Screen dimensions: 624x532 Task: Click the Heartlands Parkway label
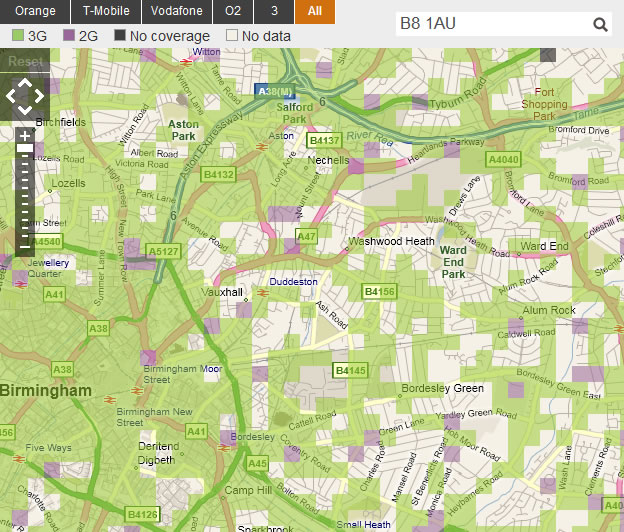tap(446, 150)
